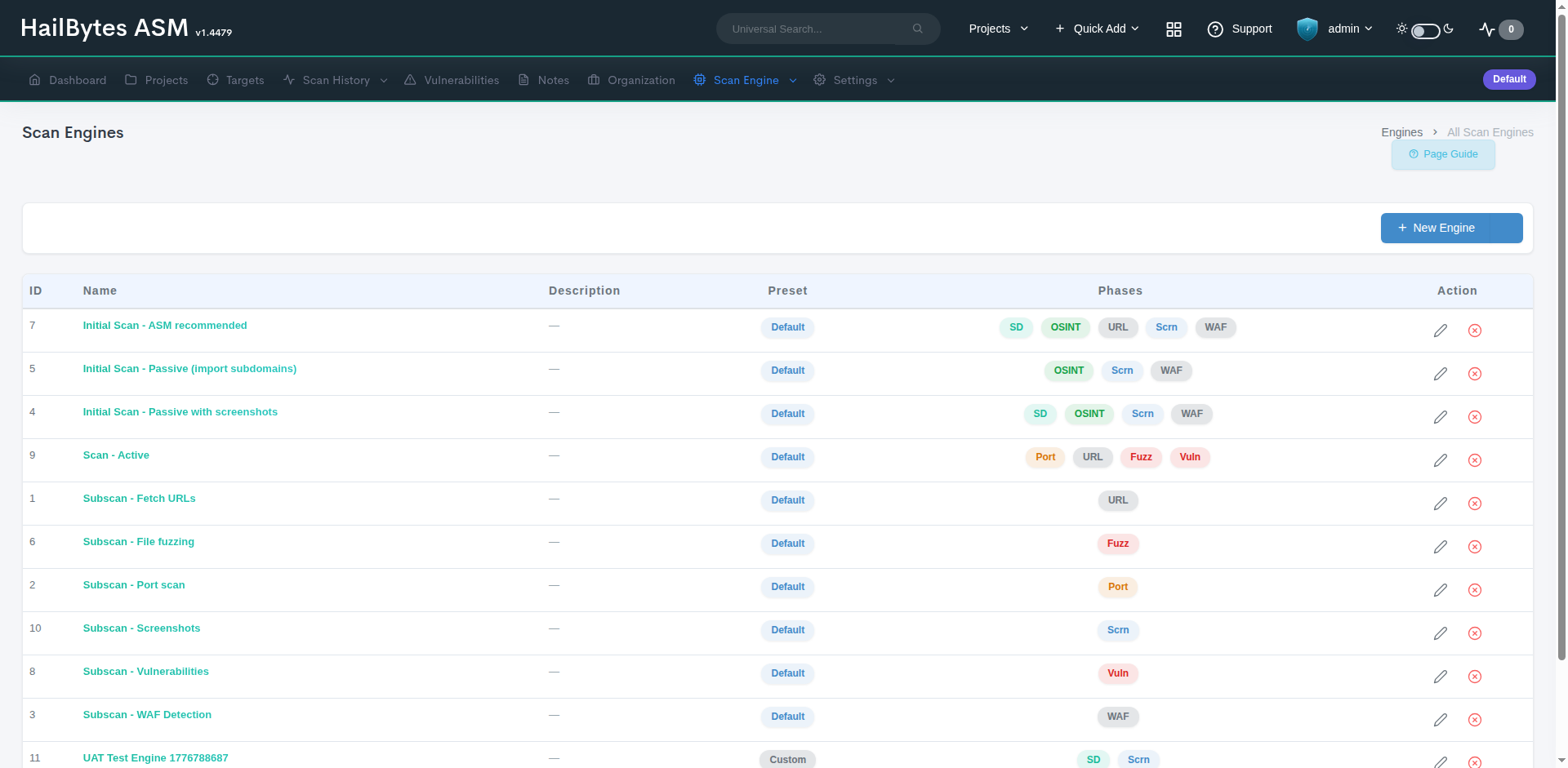Screen dimensions: 1568x768
Task: Delete the Subscan - WAF Detection engine
Action: 1475,720
